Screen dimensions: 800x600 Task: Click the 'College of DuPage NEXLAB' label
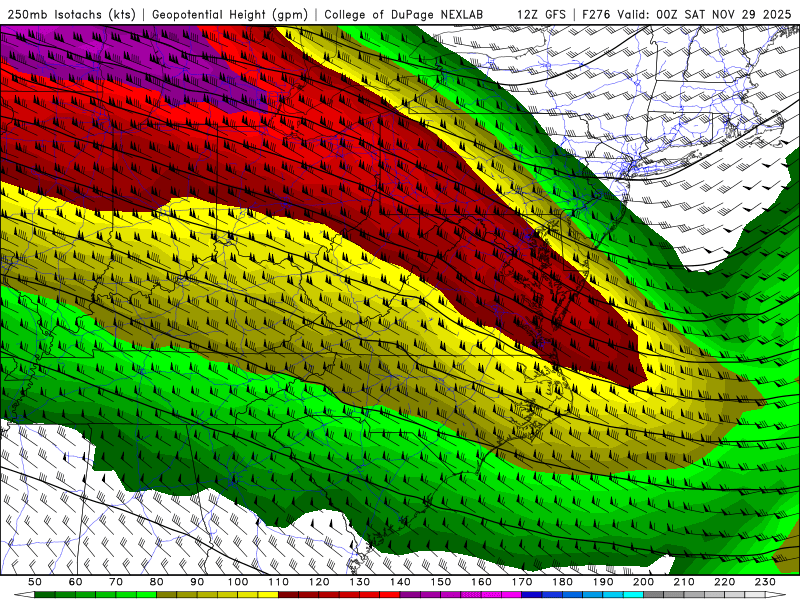pos(404,14)
